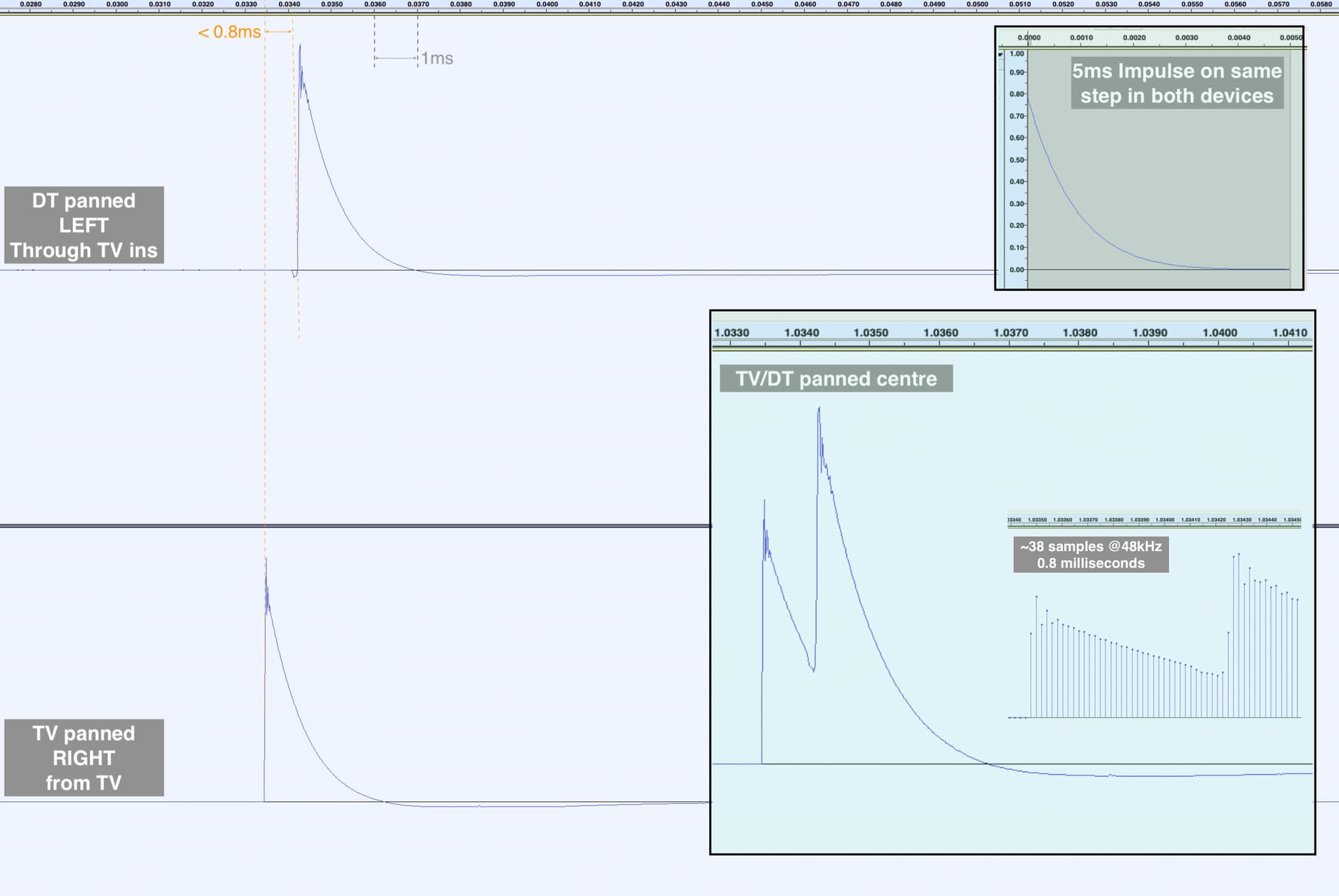Click the 0.0300 mark on the main timeline ruler

coord(117,4)
